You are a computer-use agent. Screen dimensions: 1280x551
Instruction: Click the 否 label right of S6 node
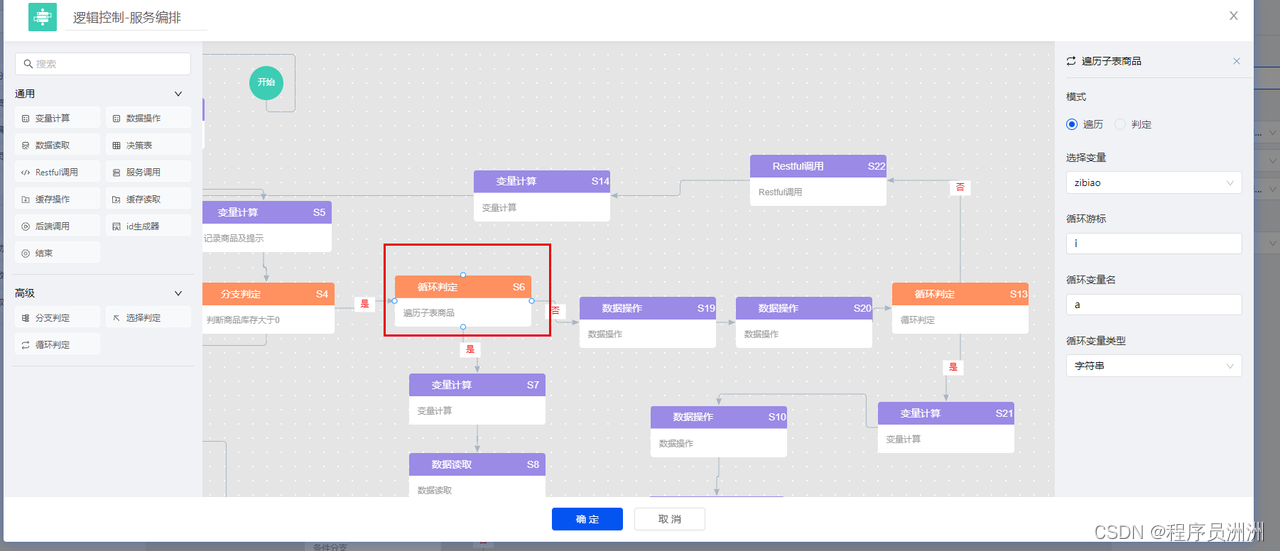(555, 310)
